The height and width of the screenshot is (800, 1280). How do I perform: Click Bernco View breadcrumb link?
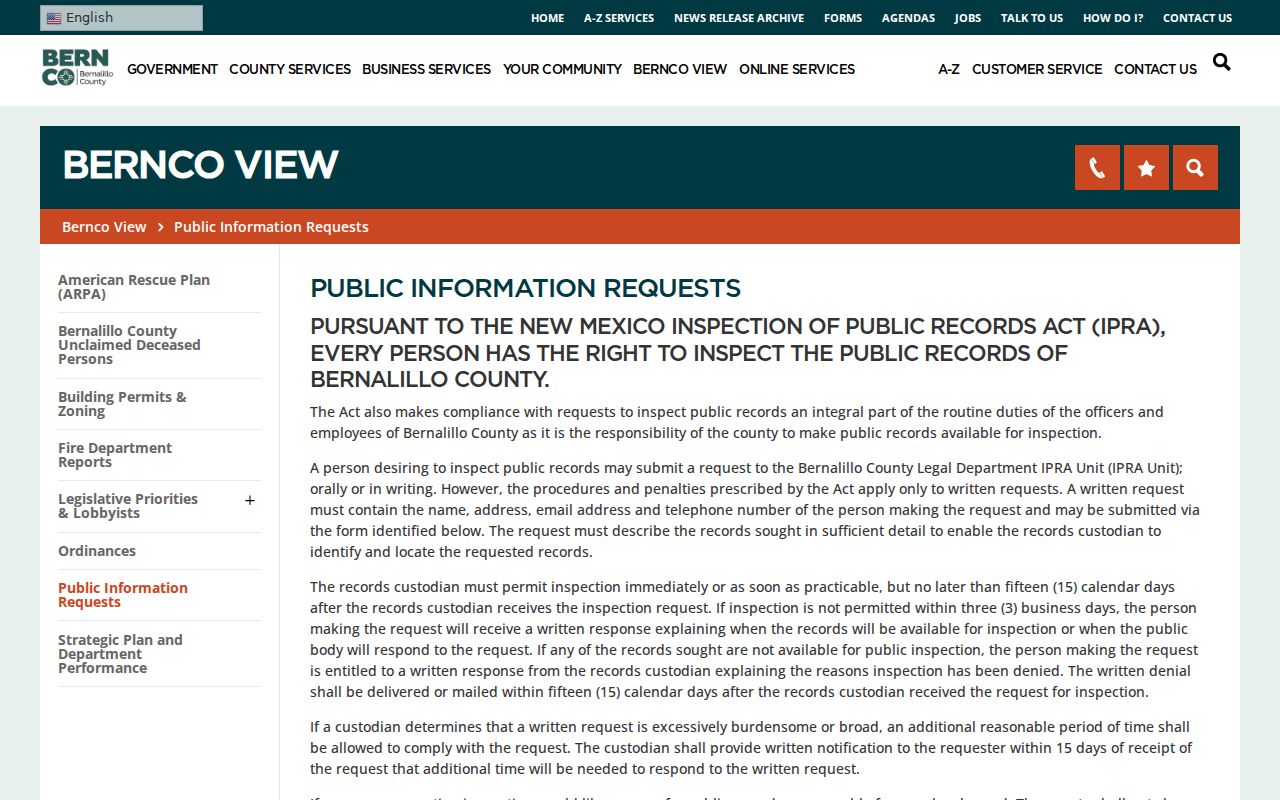pyautogui.click(x=104, y=227)
